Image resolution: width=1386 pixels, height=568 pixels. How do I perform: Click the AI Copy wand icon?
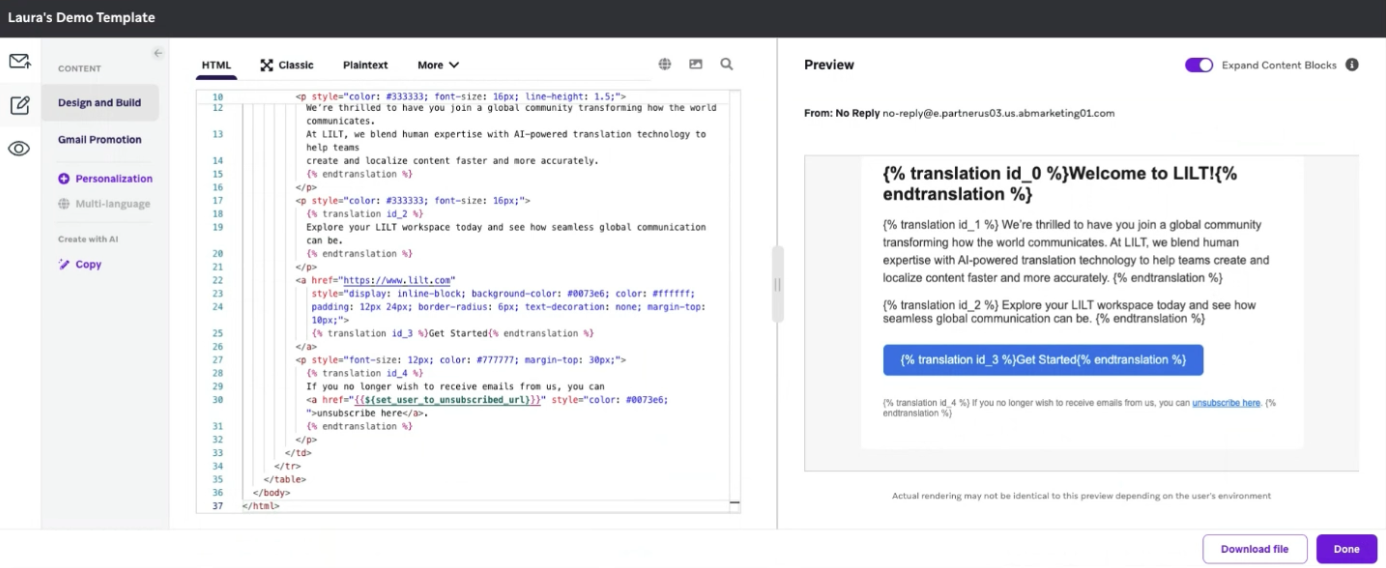point(64,265)
